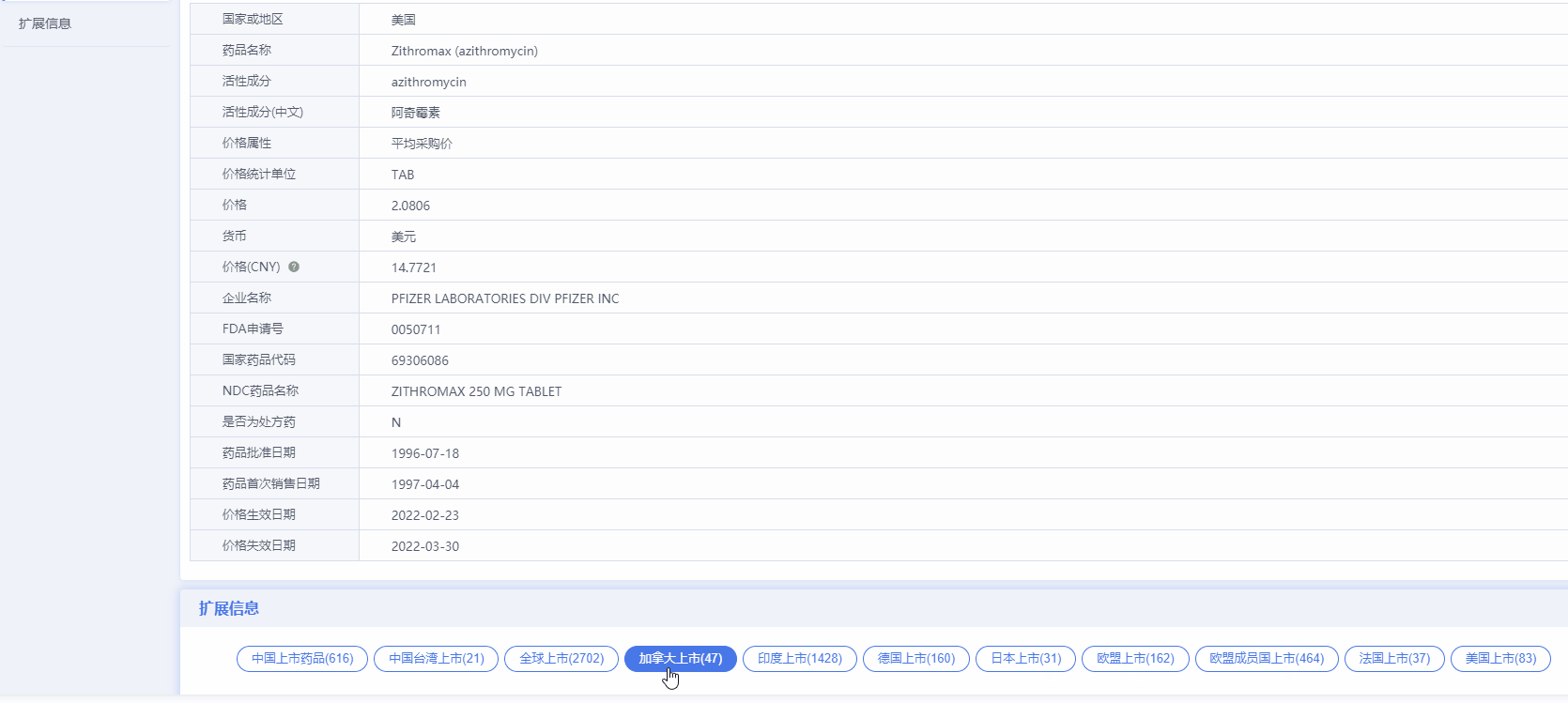Click the 扩展信息 section heading
This screenshot has width=1568, height=703.
point(229,608)
